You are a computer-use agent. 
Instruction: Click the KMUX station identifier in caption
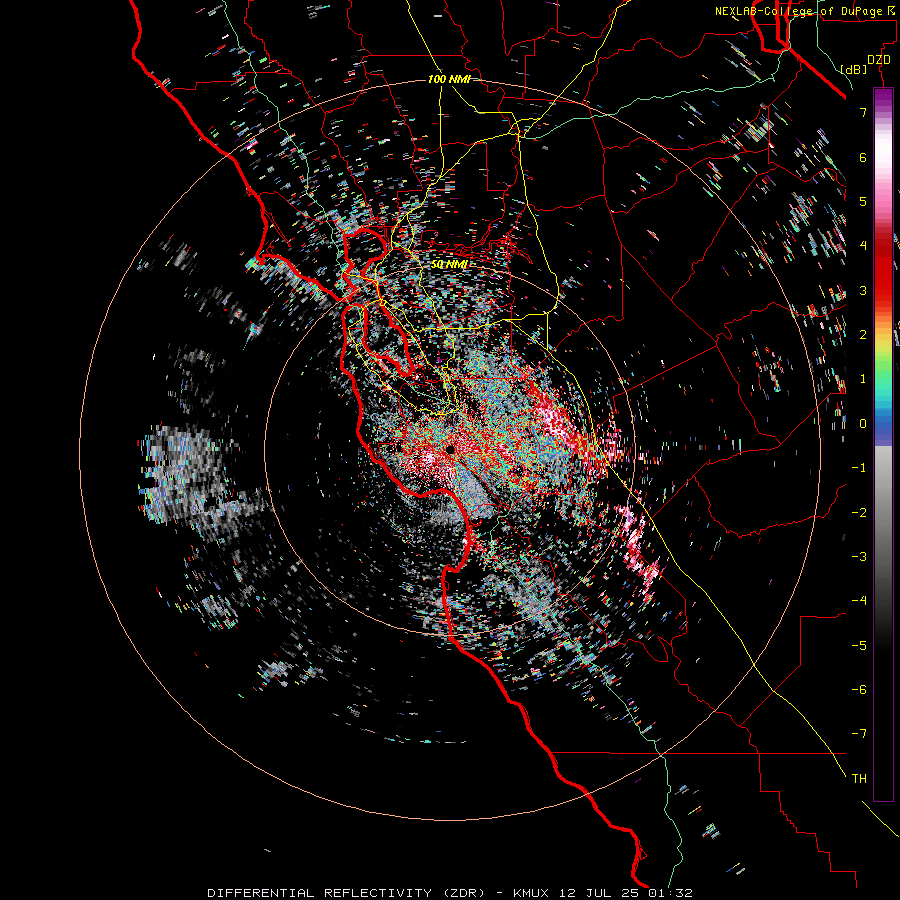[x=531, y=893]
